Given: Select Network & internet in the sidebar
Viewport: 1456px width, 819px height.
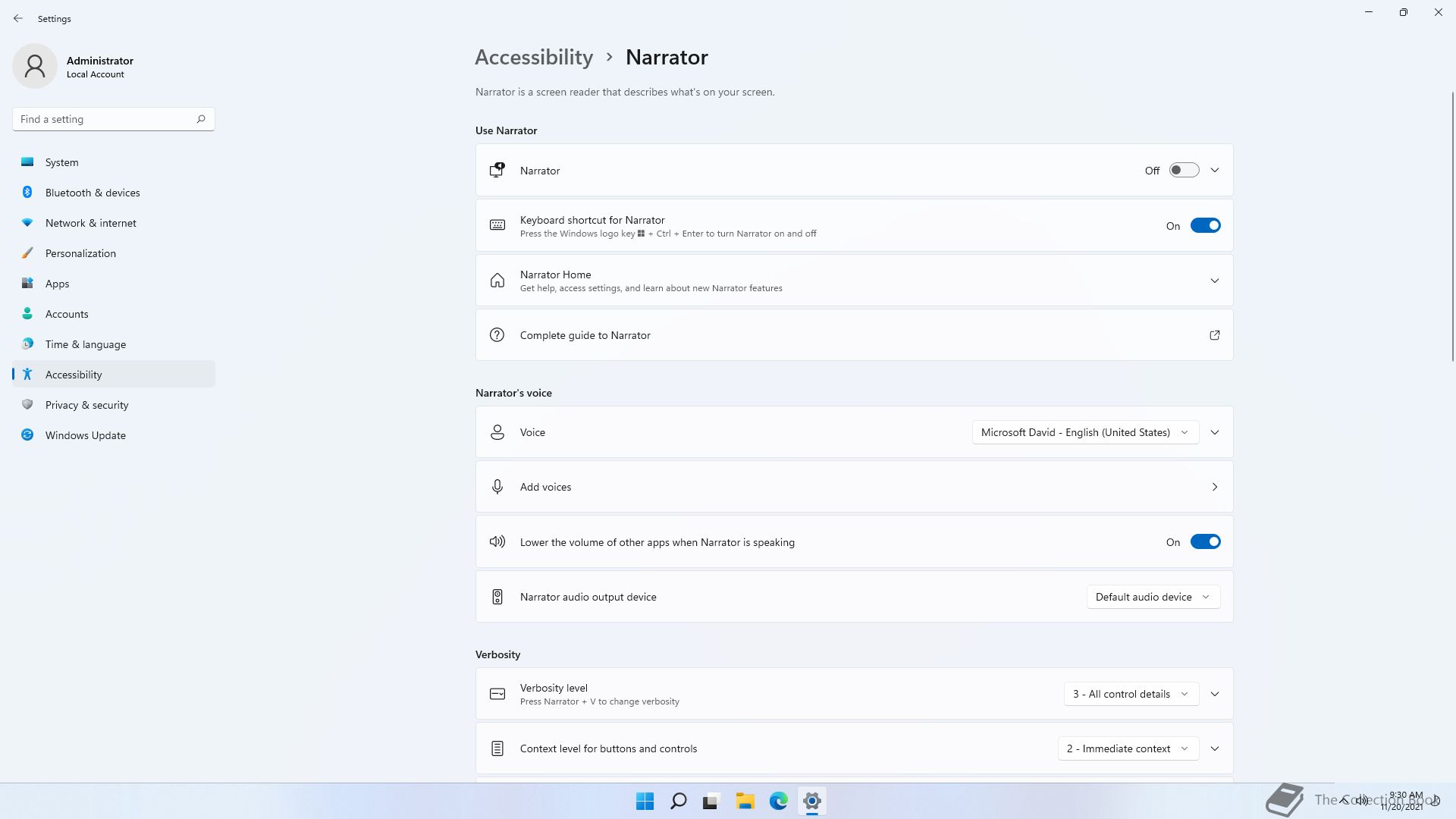Looking at the screenshot, I should pyautogui.click(x=114, y=223).
